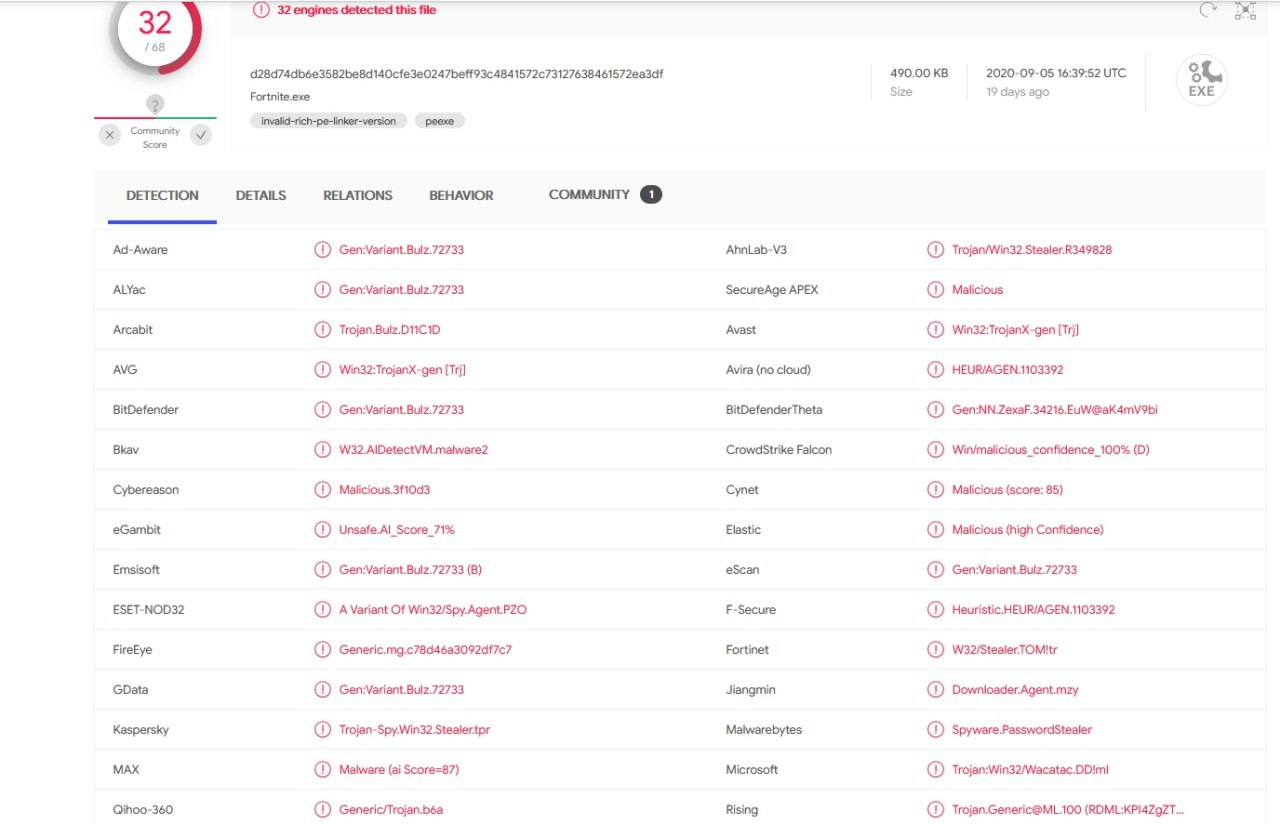Click the Malwarebytes result Spyware.PasswordStealer
Image resolution: width=1280 pixels, height=824 pixels.
pos(1022,730)
